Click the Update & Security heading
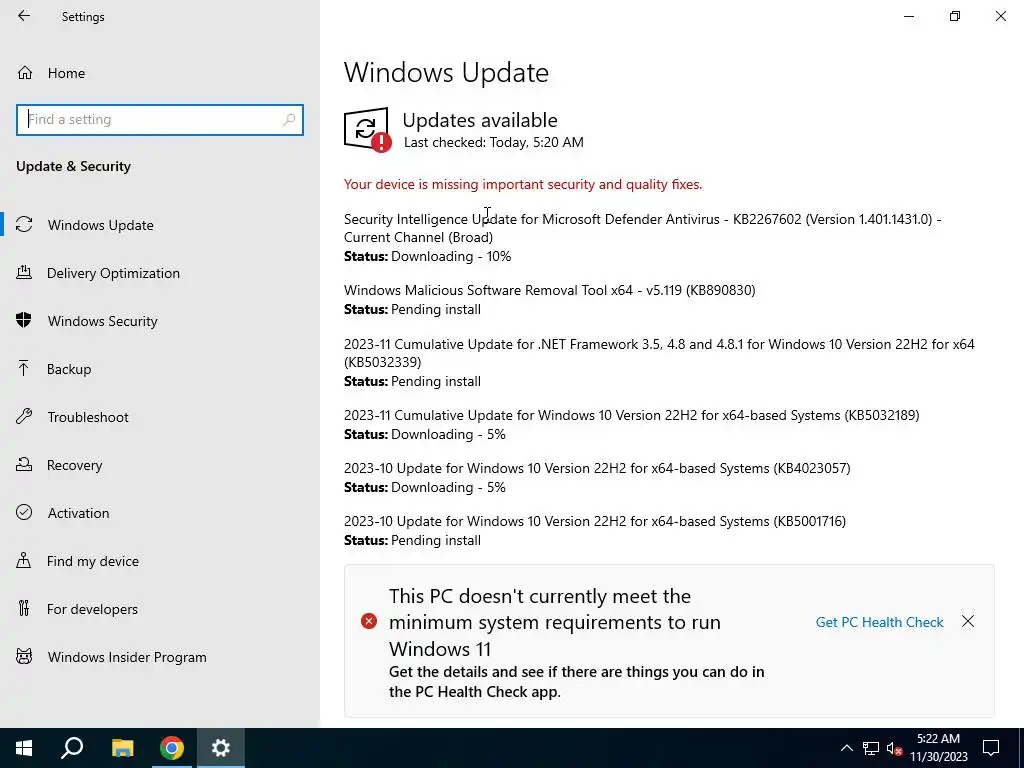 tap(73, 166)
